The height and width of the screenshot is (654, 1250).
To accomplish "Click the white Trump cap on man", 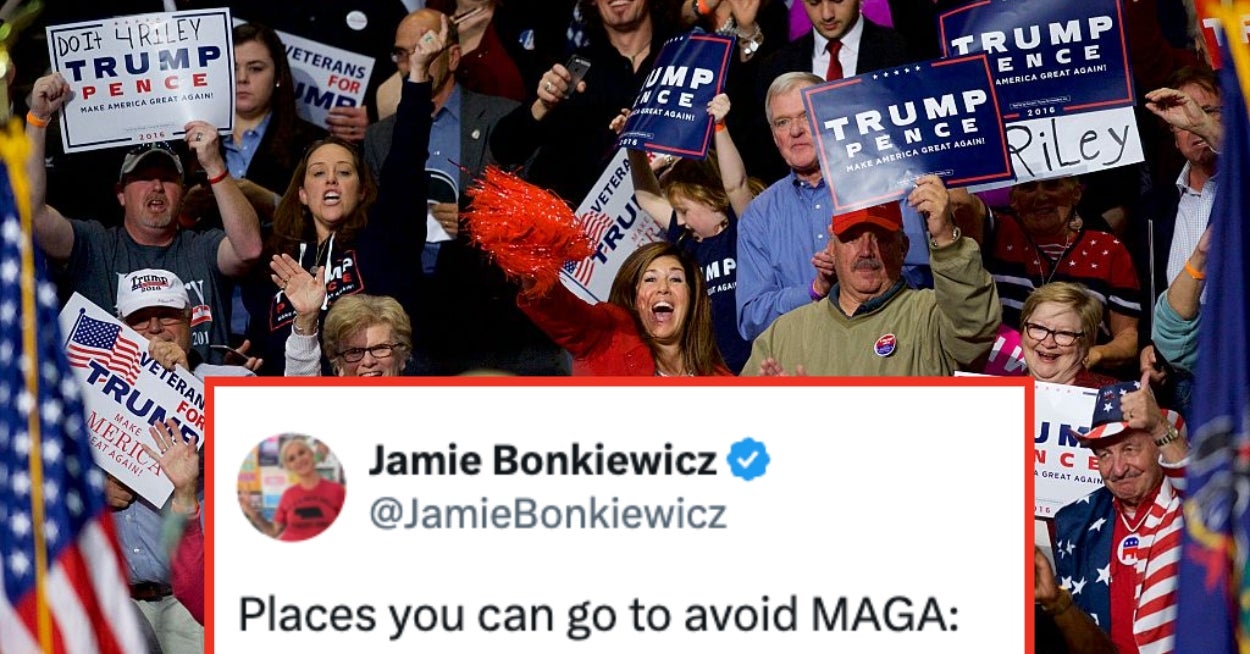I will (150, 291).
